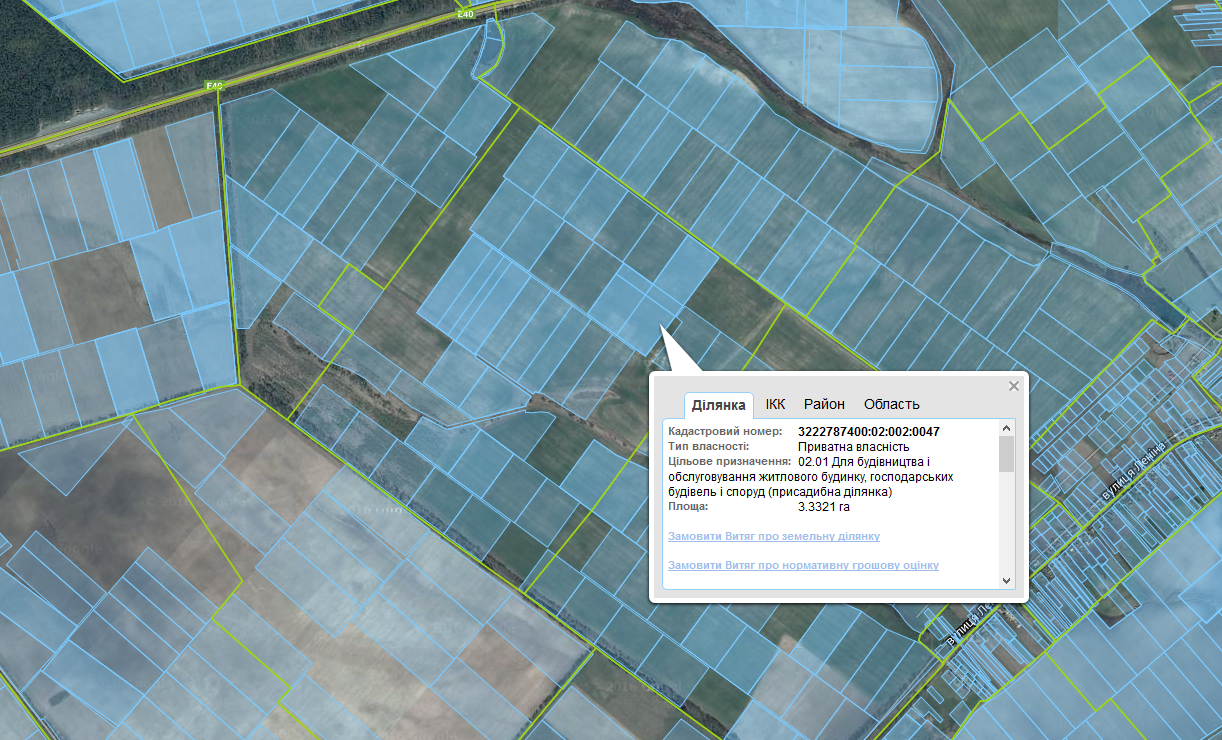Click the street label just below the popup
This screenshot has width=1222, height=740.
[968, 628]
